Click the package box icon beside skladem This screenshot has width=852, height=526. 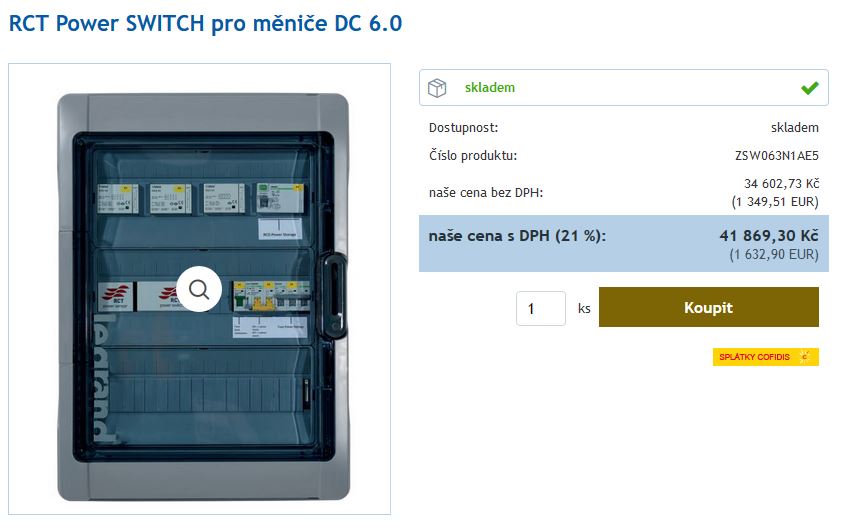pos(437,88)
